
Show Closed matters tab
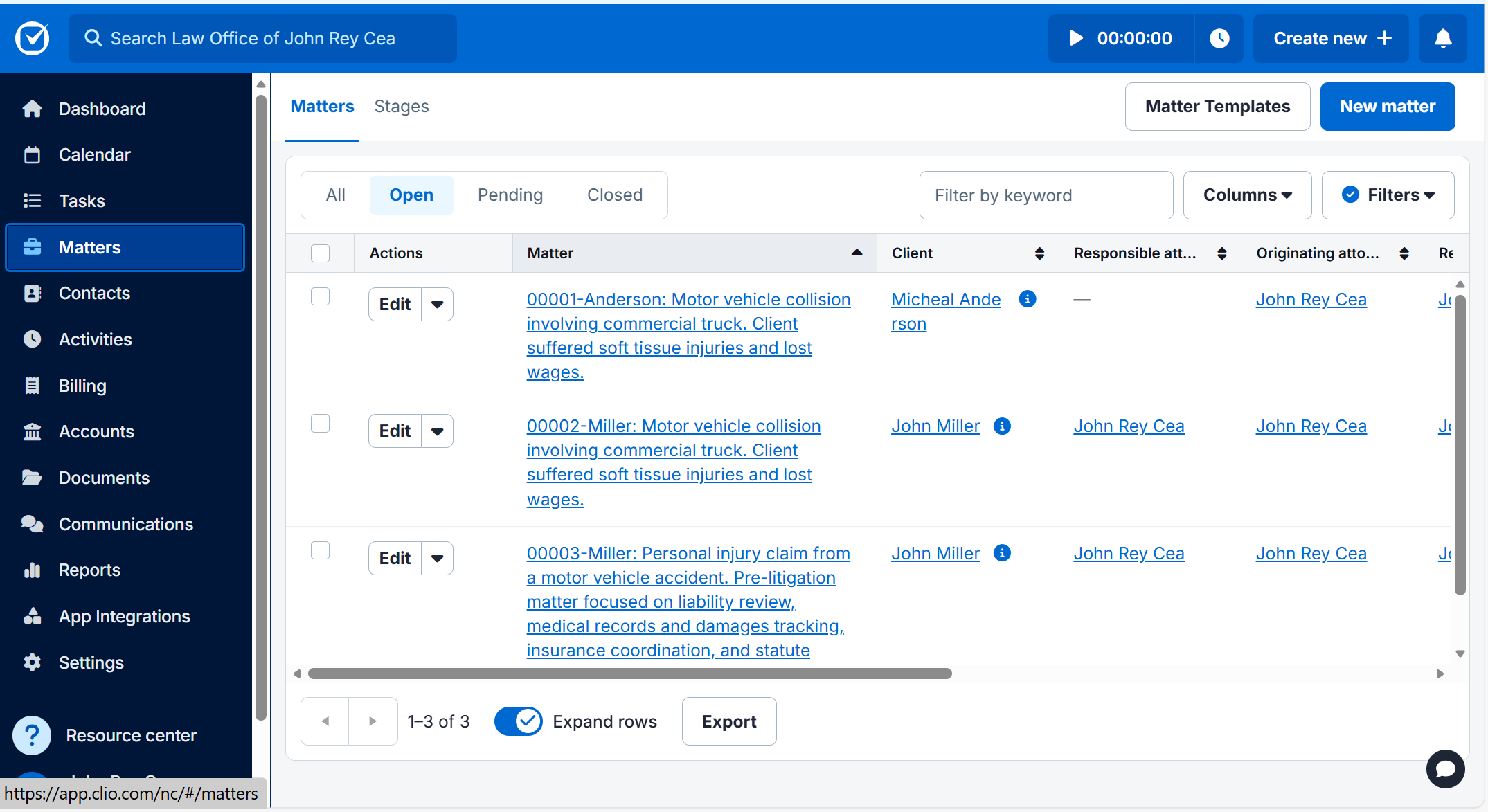point(614,195)
